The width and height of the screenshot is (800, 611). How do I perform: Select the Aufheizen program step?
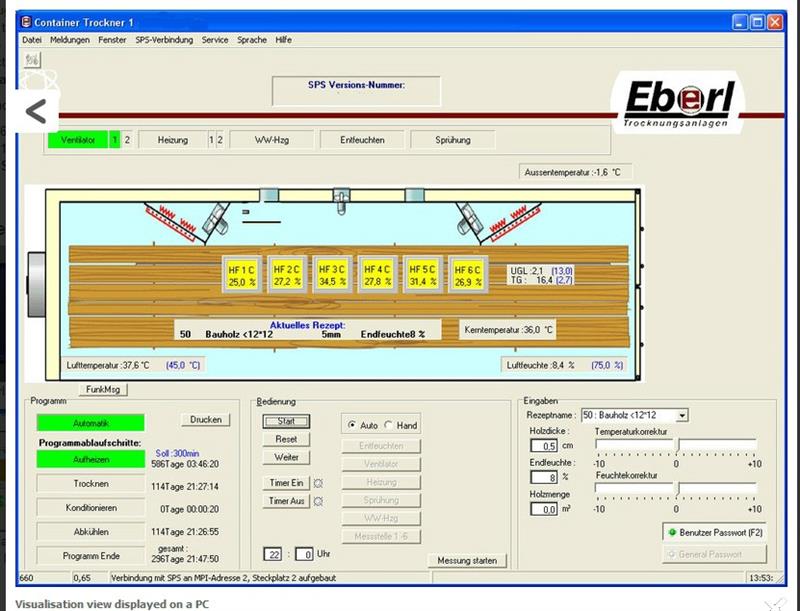tap(91, 460)
